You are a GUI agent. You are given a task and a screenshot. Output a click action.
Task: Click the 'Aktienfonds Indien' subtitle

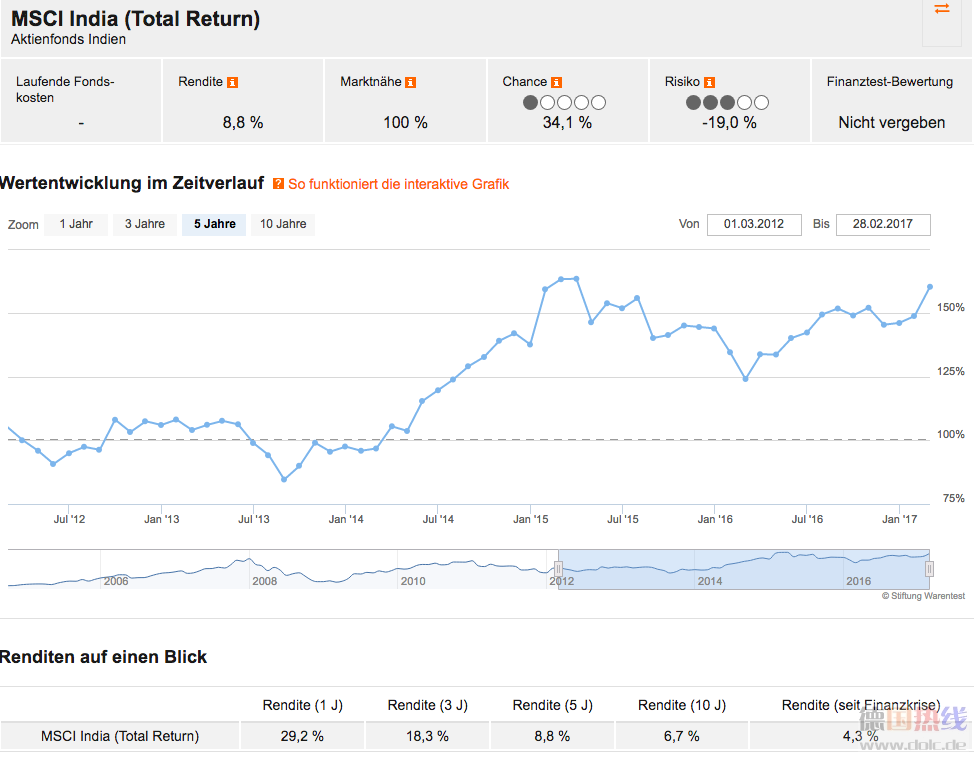point(68,40)
